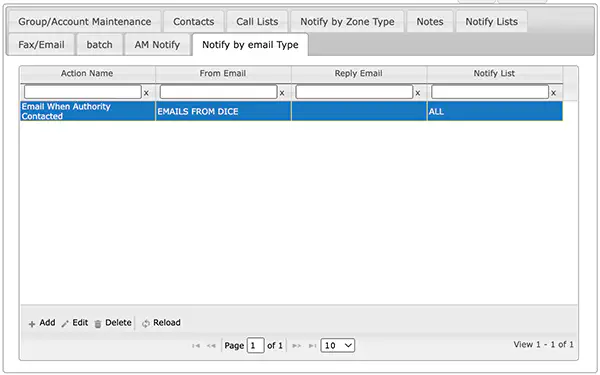
Task: Open the batch tab
Action: [x=99, y=45]
